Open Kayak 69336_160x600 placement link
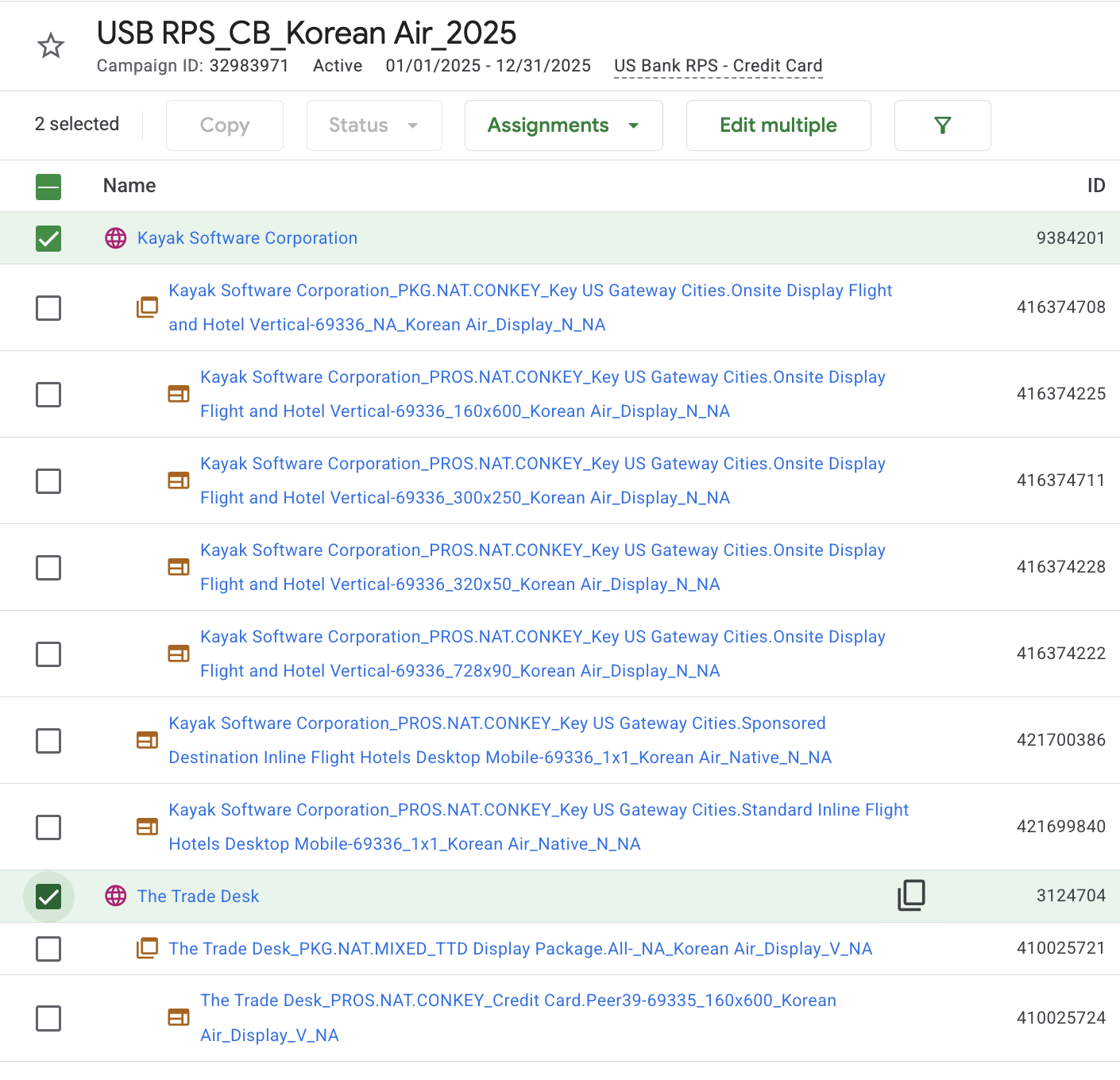Screen dimensions: 1120x1080 tap(543, 394)
